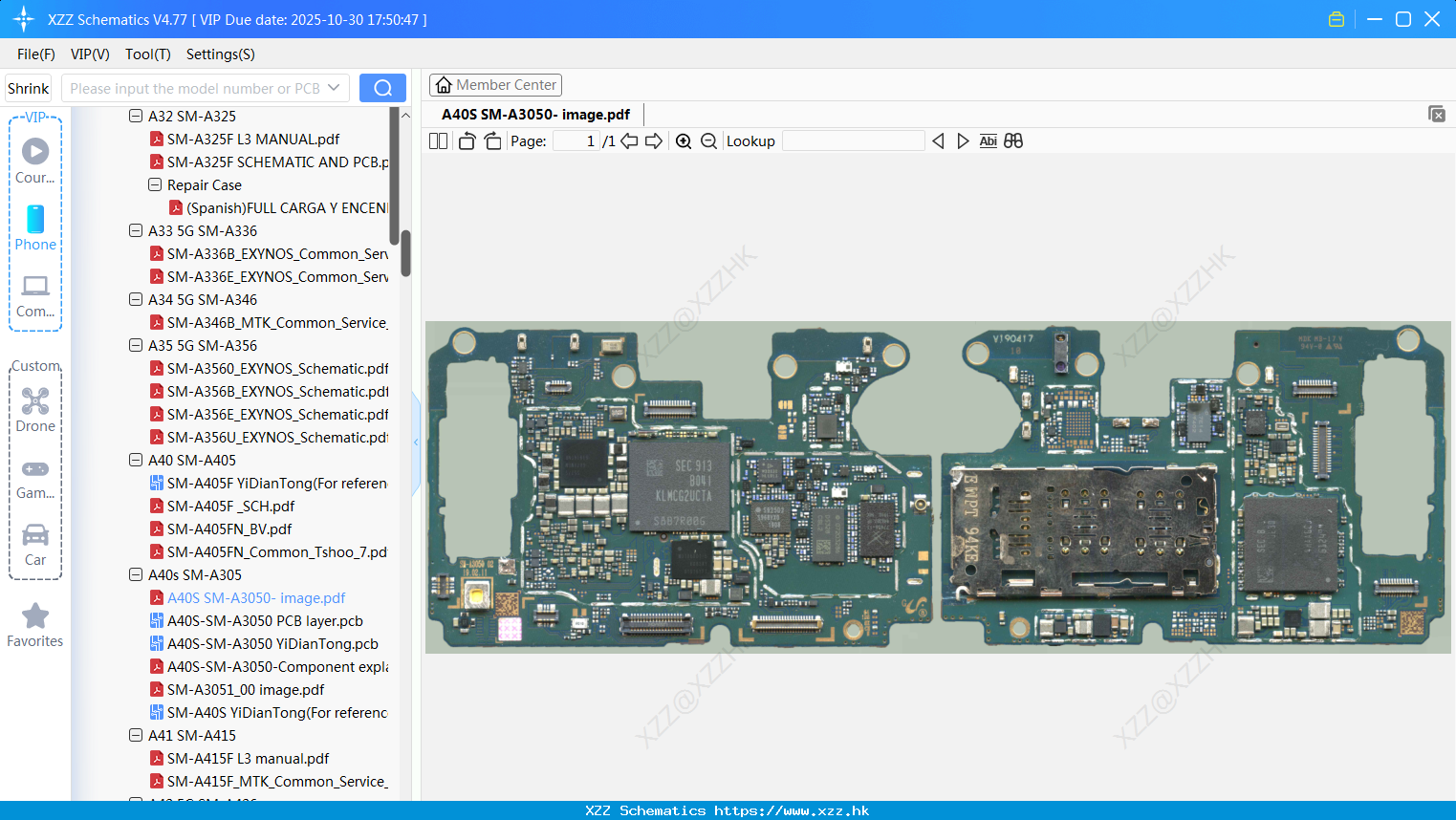Open the (Spanish)FULL CARGA Y ENCEN file
1456x820 pixels.
pyautogui.click(x=278, y=207)
